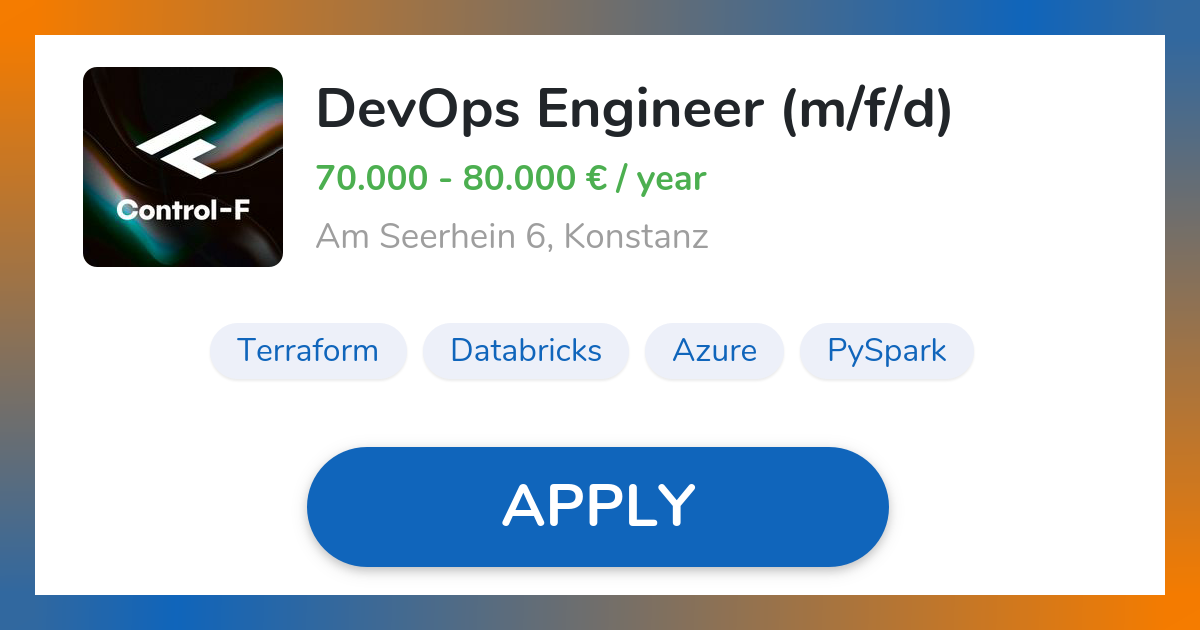This screenshot has height=630, width=1200.
Task: Click the 70.000 - 80.000 € salary range
Action: 462,179
